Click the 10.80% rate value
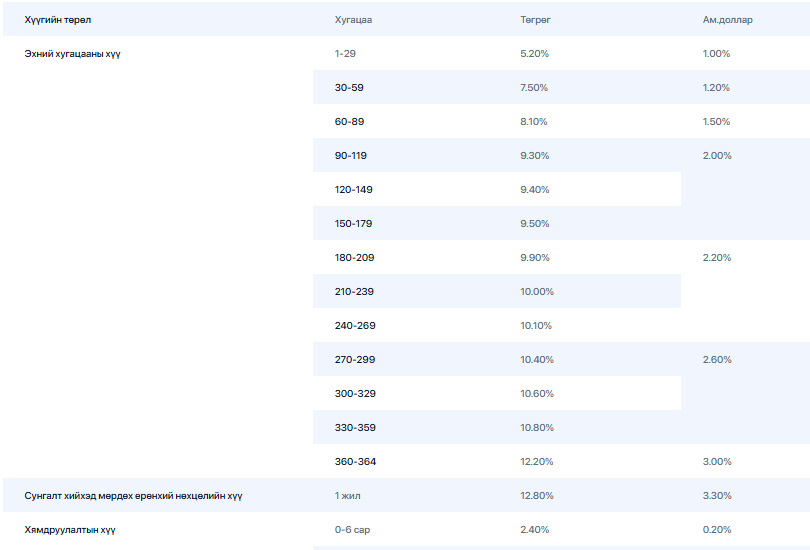 537,427
